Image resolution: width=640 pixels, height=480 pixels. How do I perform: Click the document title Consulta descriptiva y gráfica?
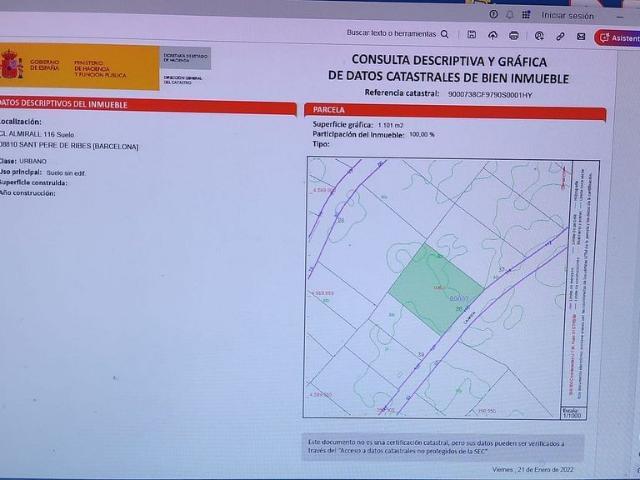pos(449,69)
